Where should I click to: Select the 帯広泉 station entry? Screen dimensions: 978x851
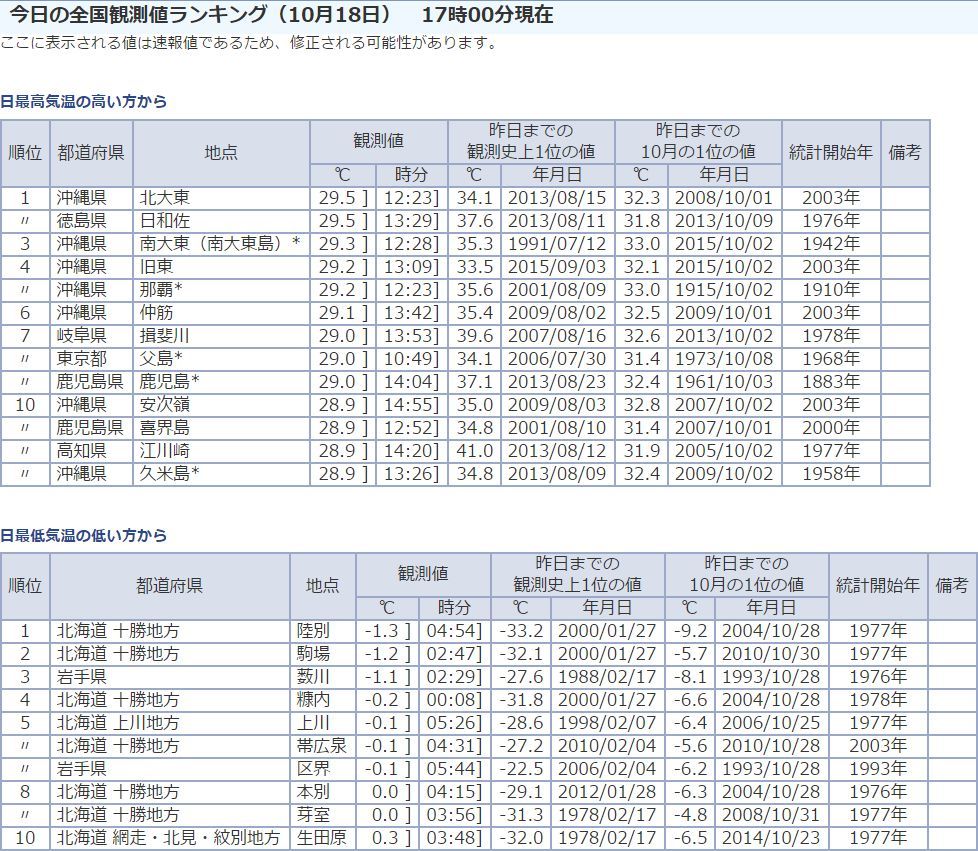click(321, 746)
